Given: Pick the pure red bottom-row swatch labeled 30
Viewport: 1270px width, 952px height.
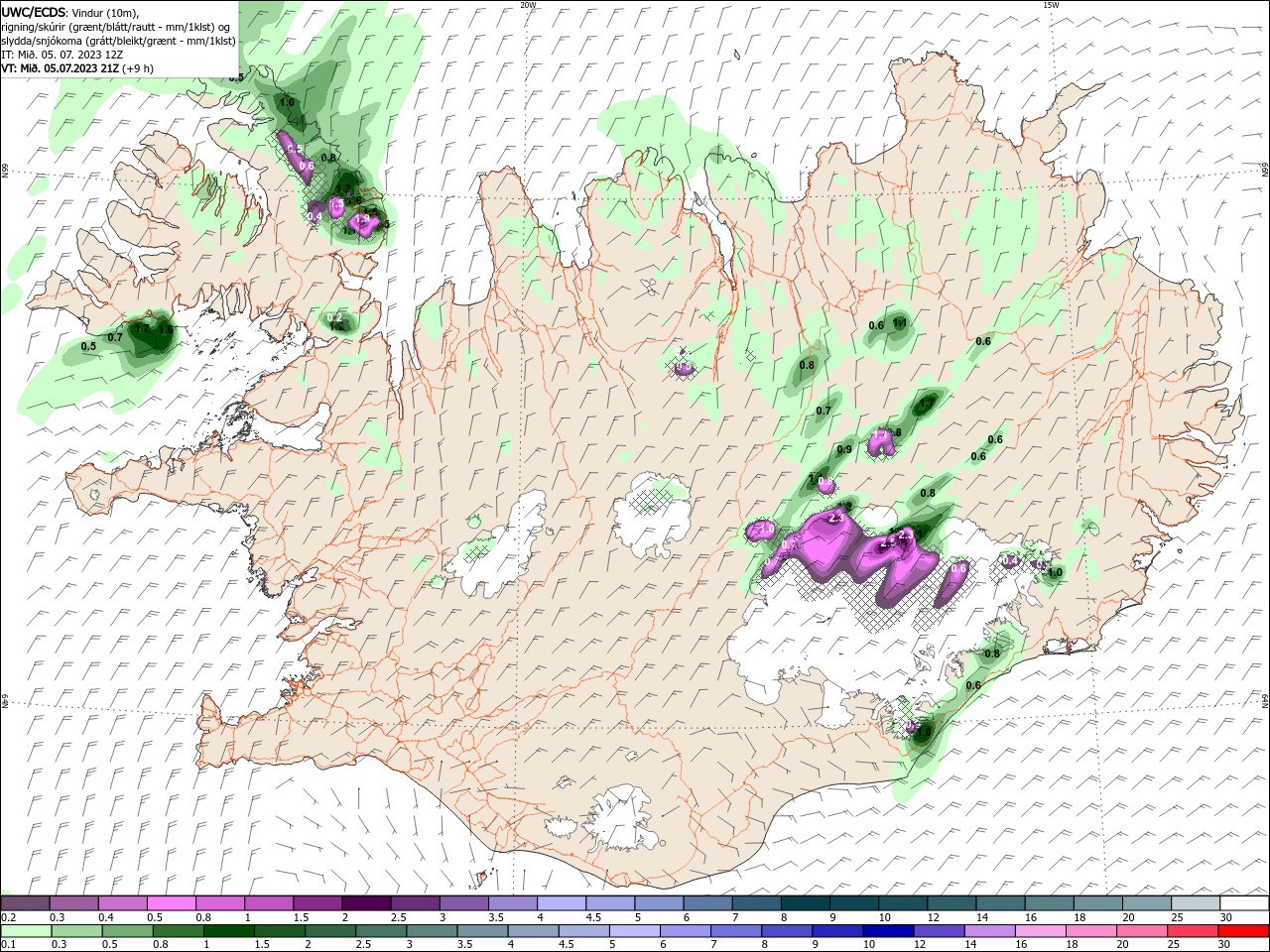Looking at the screenshot, I should click(x=1242, y=931).
